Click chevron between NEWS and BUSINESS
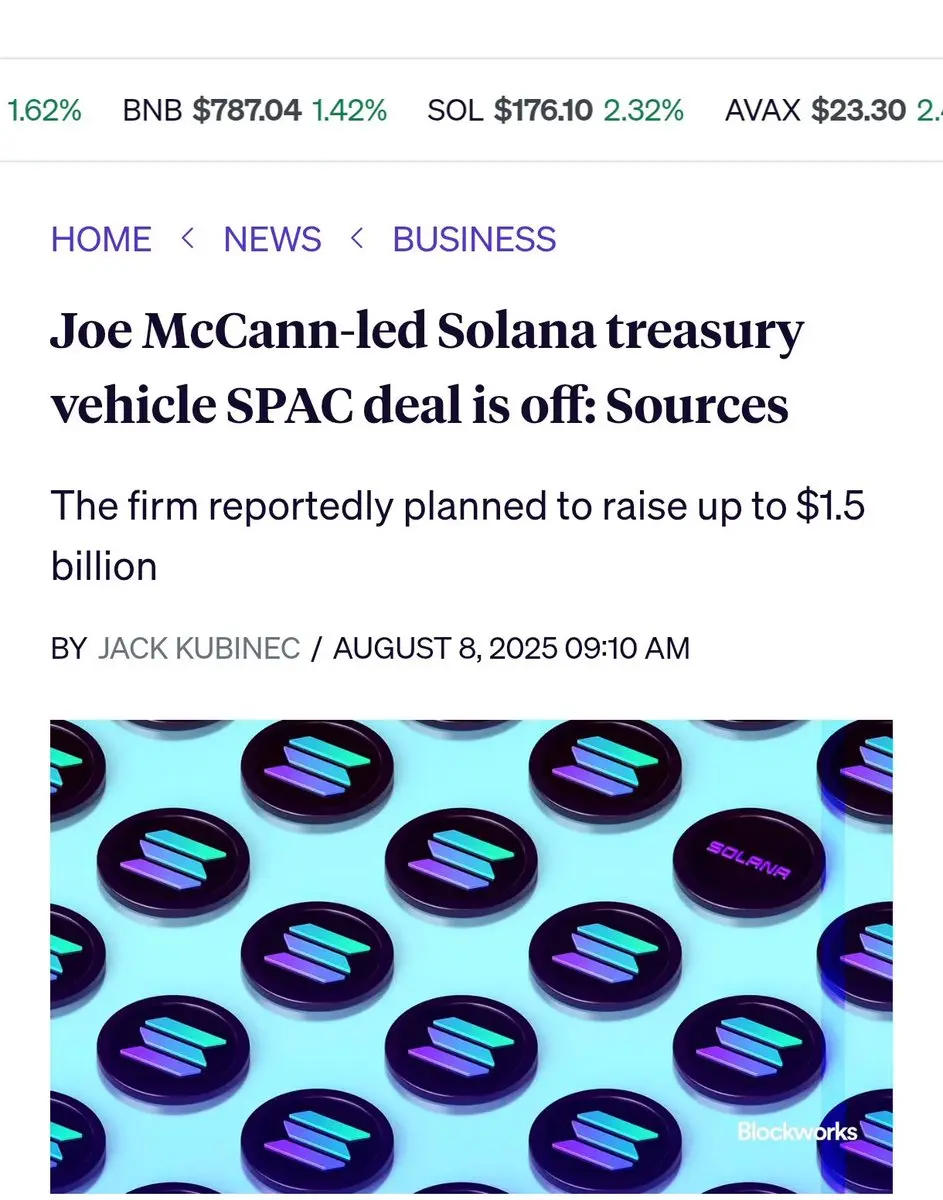This screenshot has width=943, height=1200. 357,238
